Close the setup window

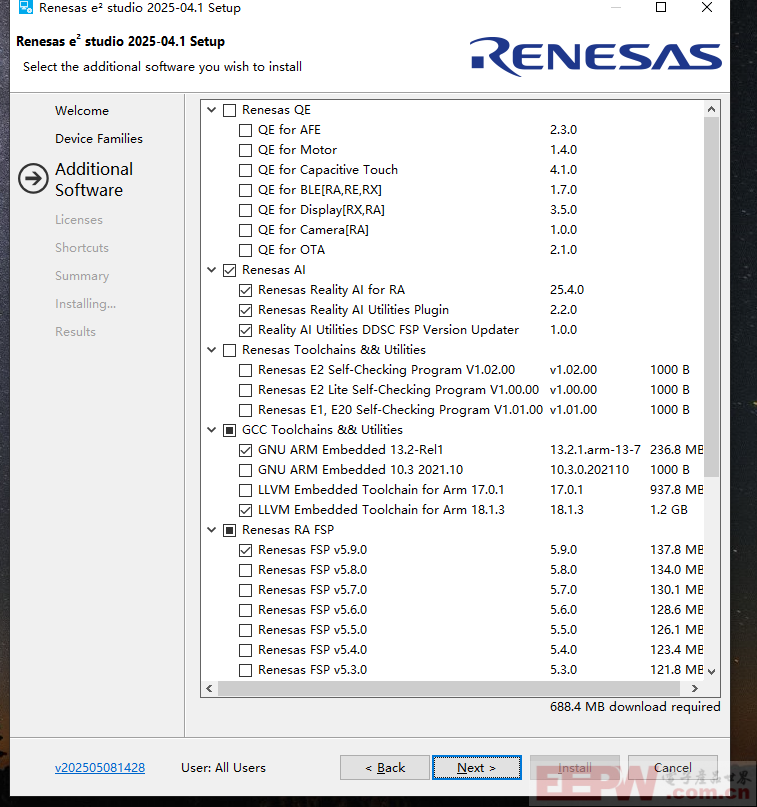click(707, 7)
